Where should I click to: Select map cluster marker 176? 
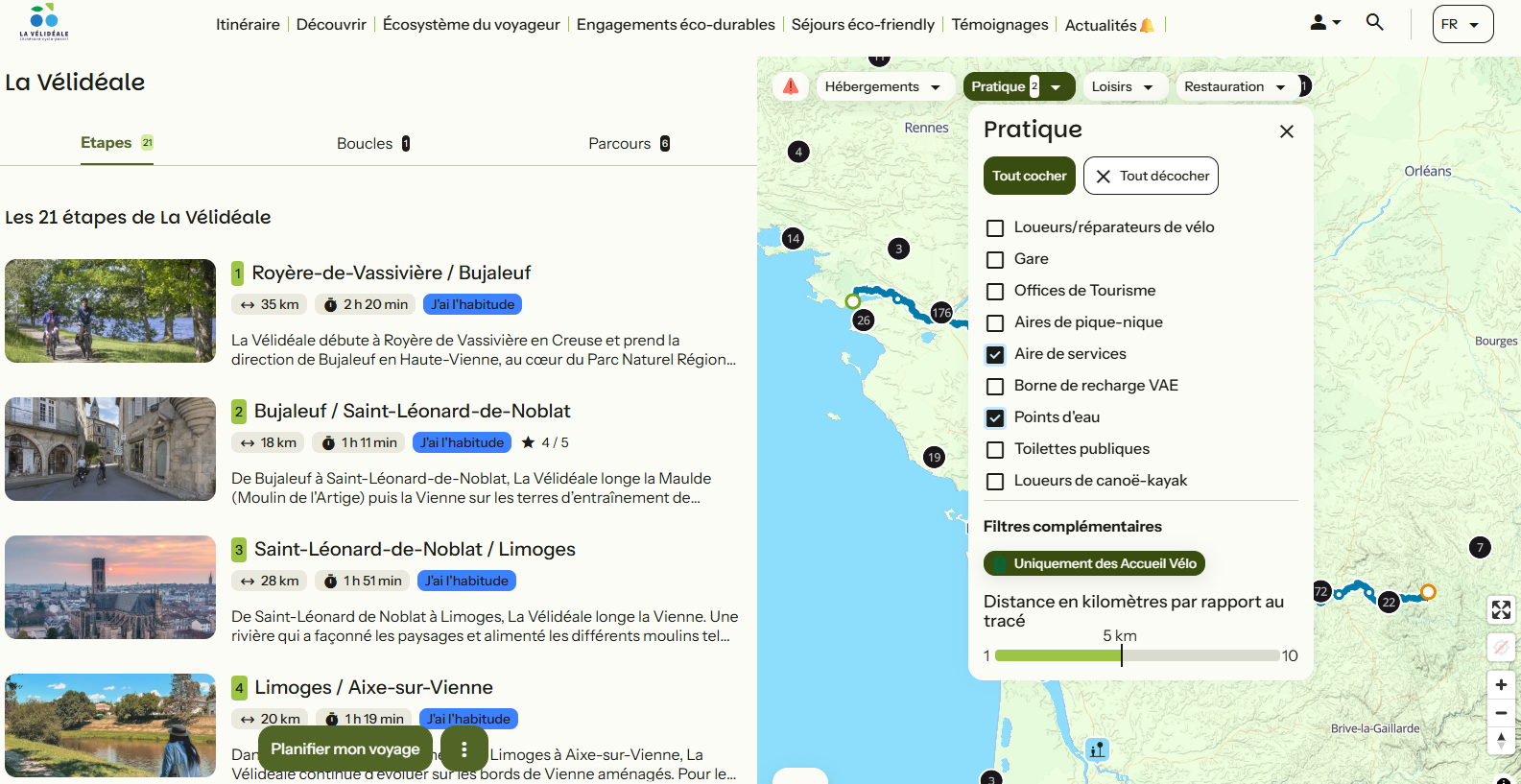click(x=941, y=312)
